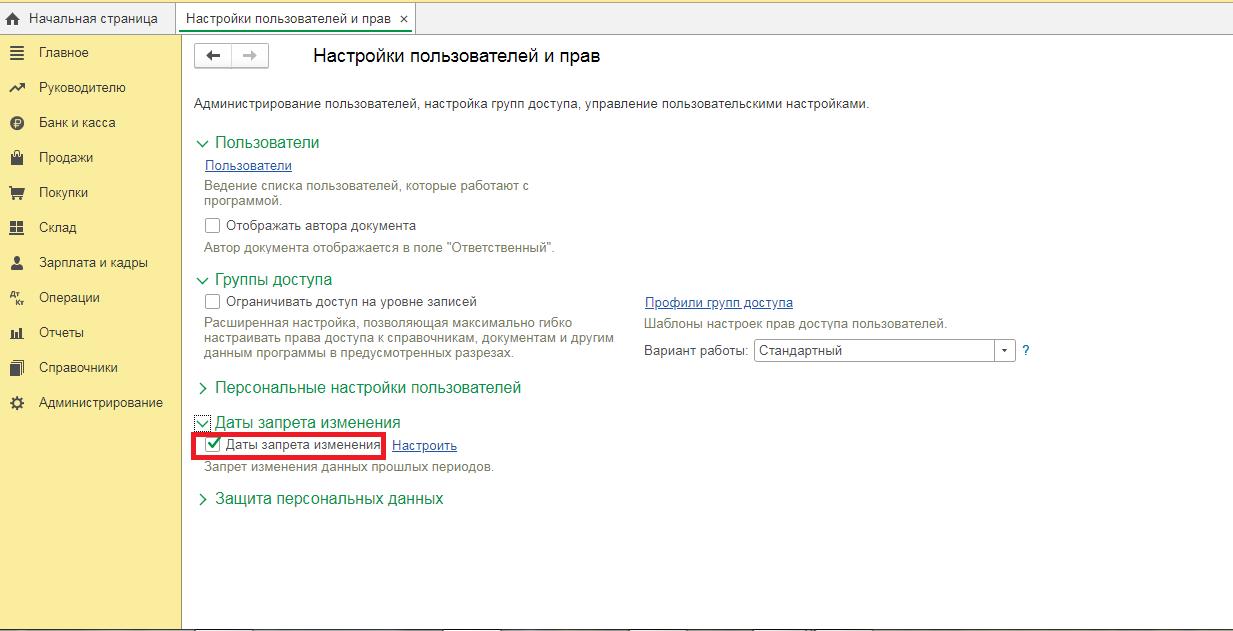The height and width of the screenshot is (631, 1233).
Task: Click the Отчеты bar chart icon
Action: [x=16, y=333]
